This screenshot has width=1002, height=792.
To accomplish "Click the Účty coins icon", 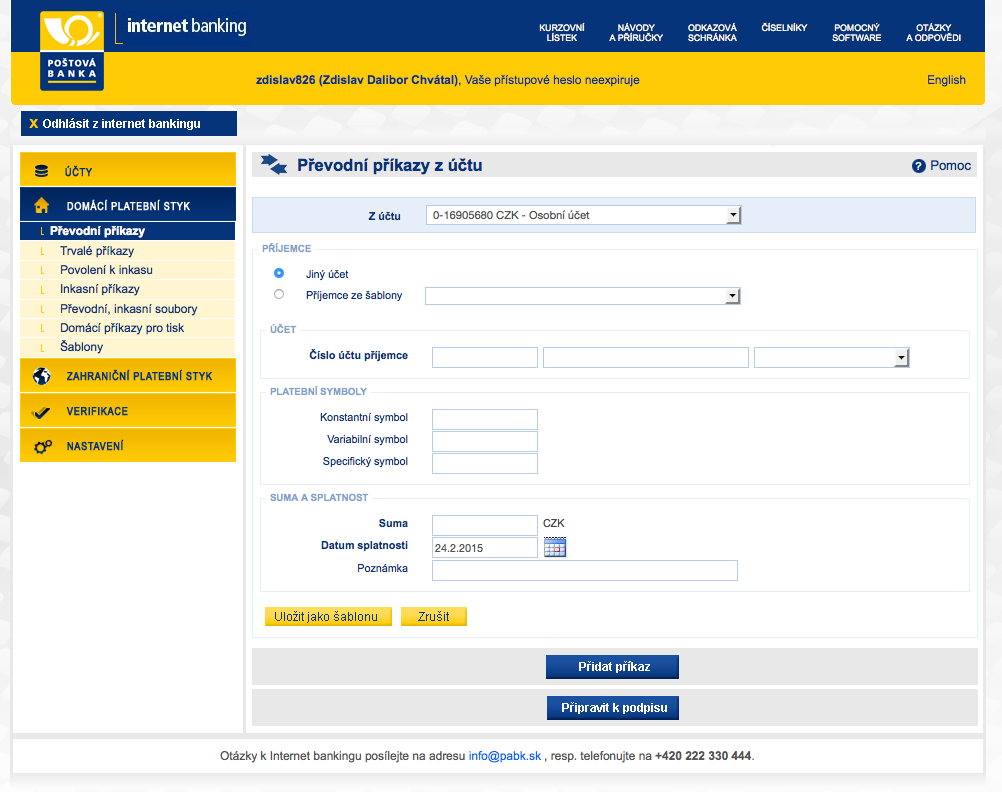I will pyautogui.click(x=42, y=171).
